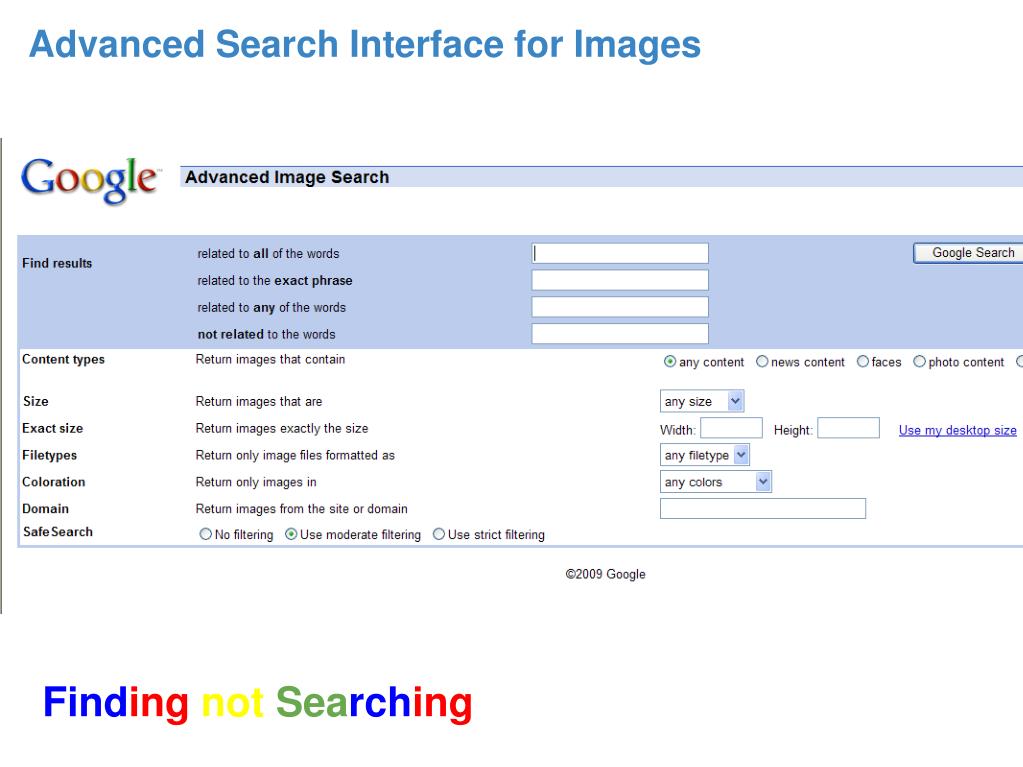Click the 'Advanced Image Search' heading
Viewport: 1023px width, 767px height.
[x=286, y=177]
